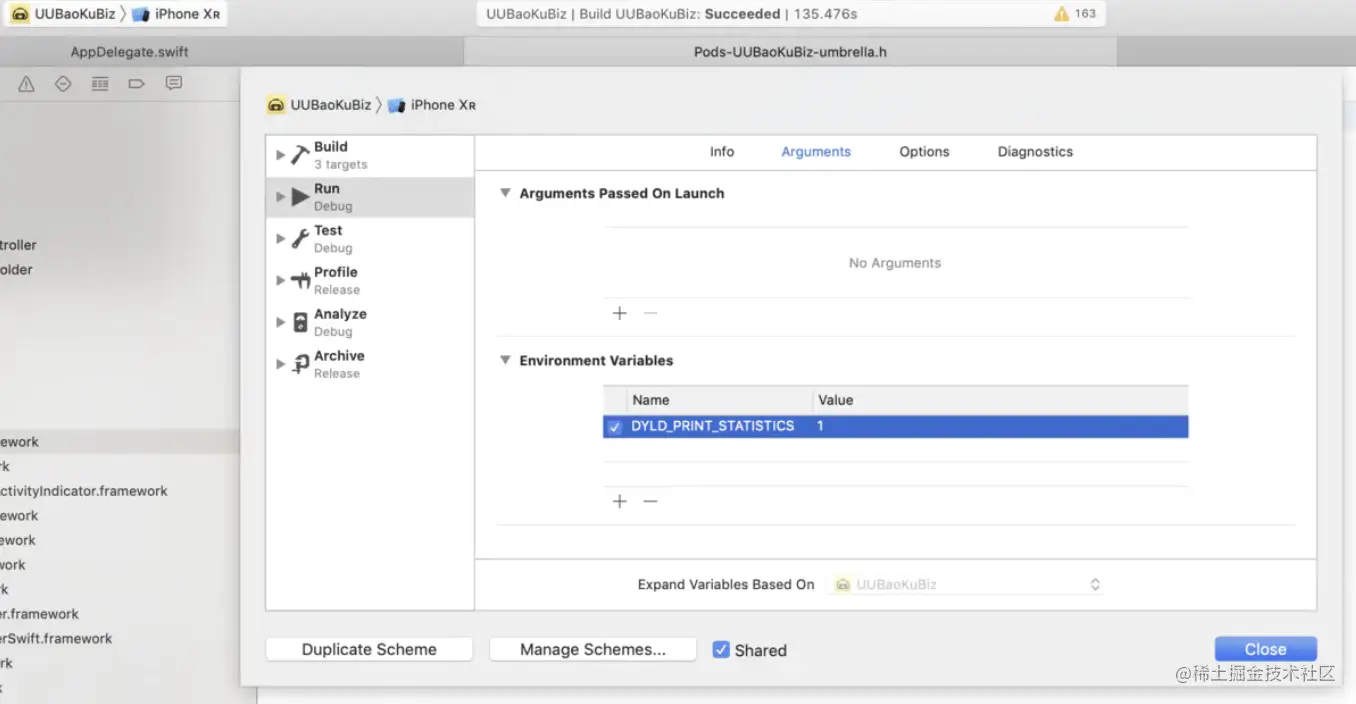
Task: Collapse the Environment Variables section
Action: pyautogui.click(x=505, y=360)
